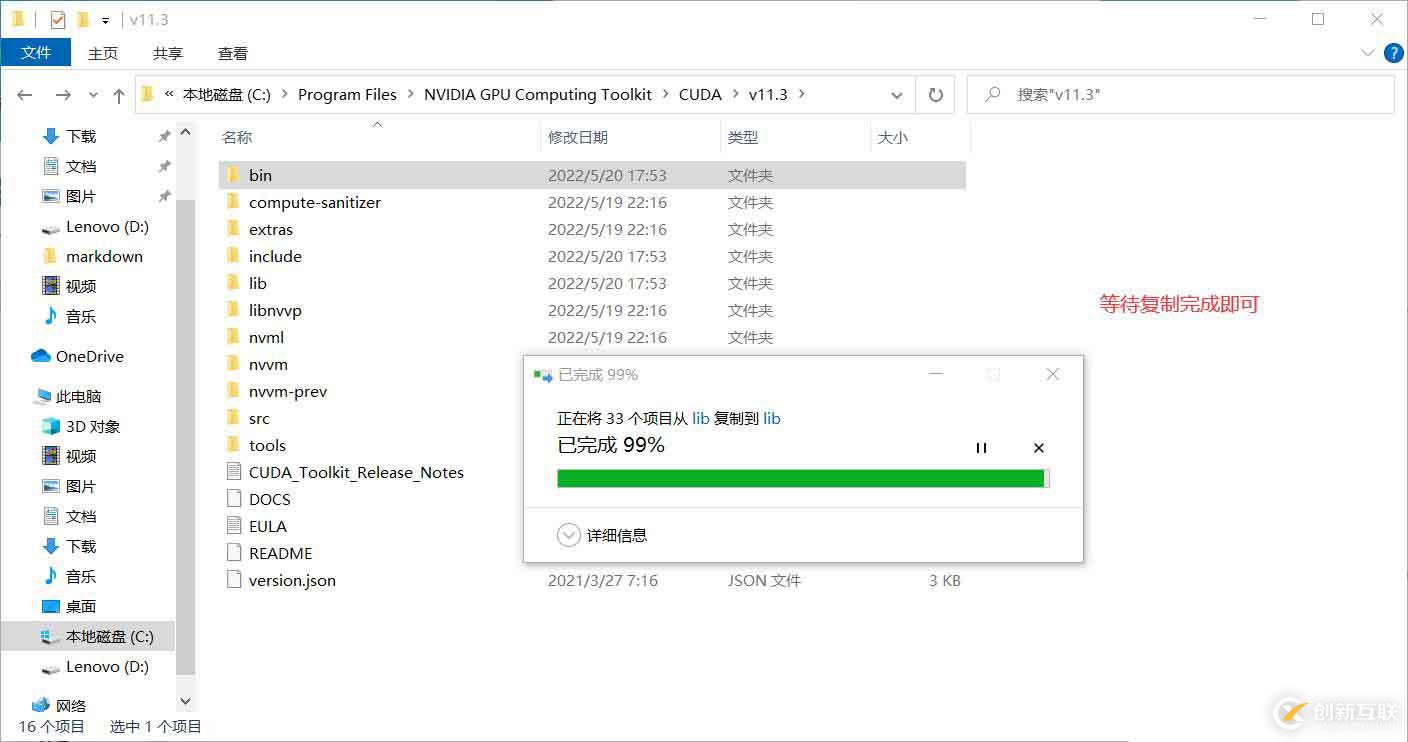Viewport: 1408px width, 742px height.
Task: Show hidden path levels via double chevron
Action: point(169,94)
